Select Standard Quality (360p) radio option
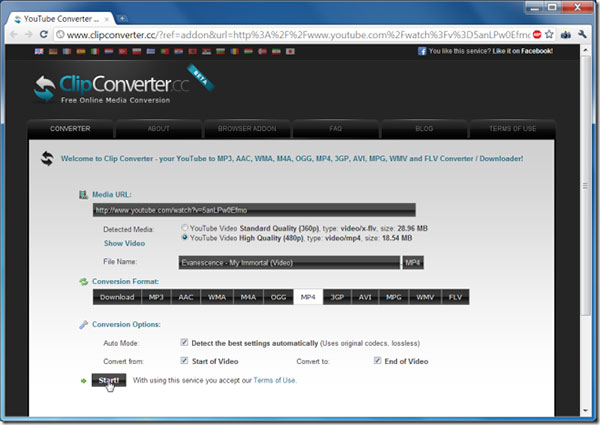 (185, 228)
